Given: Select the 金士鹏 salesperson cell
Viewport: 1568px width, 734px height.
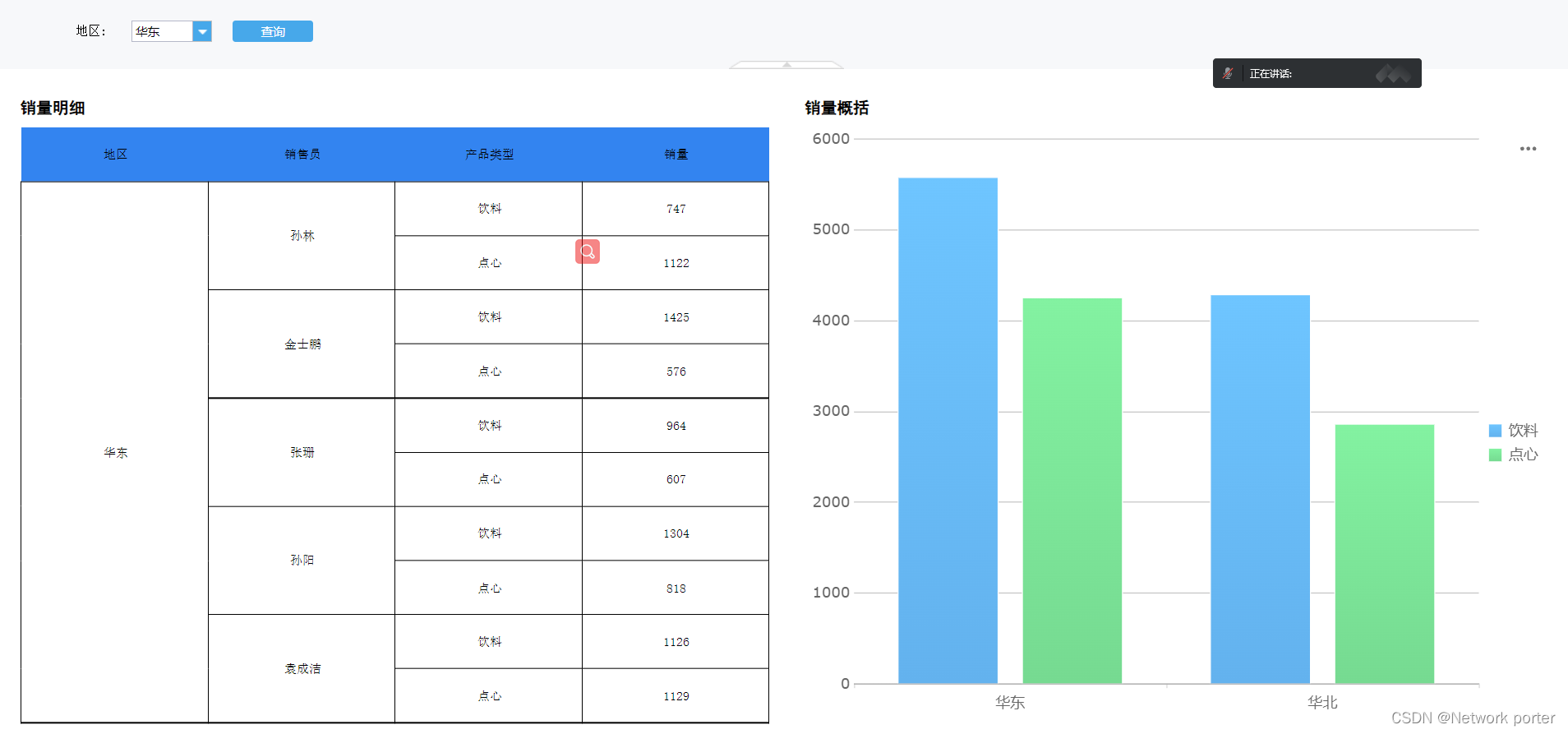Looking at the screenshot, I should coord(302,344).
